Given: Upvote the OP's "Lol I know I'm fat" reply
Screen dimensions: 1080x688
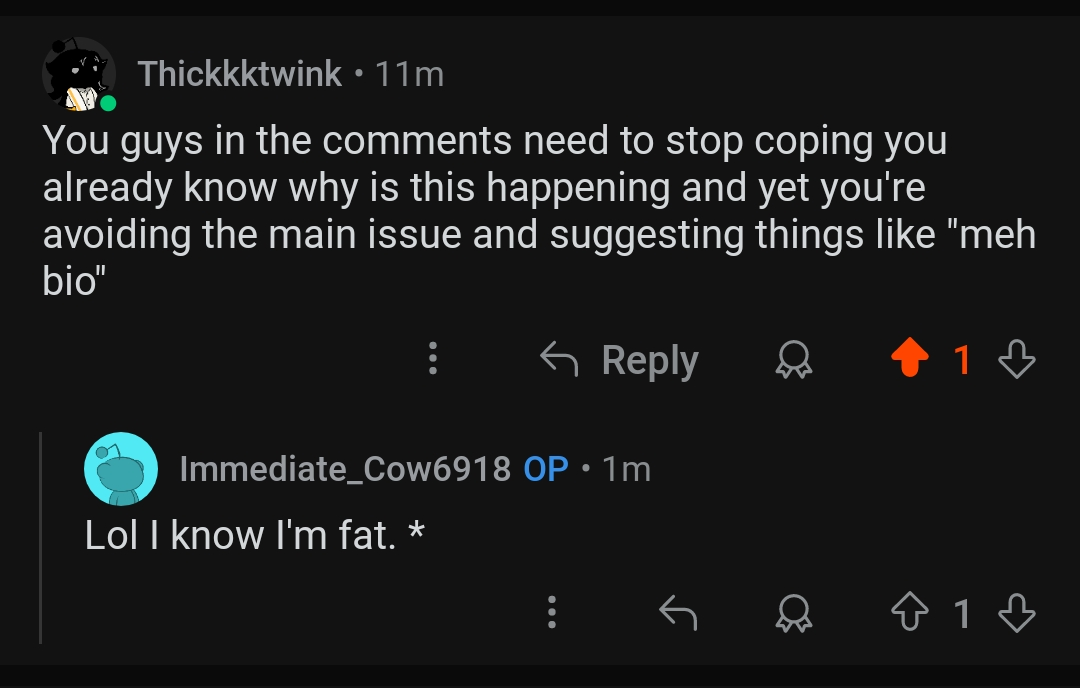Looking at the screenshot, I should pos(909,612).
